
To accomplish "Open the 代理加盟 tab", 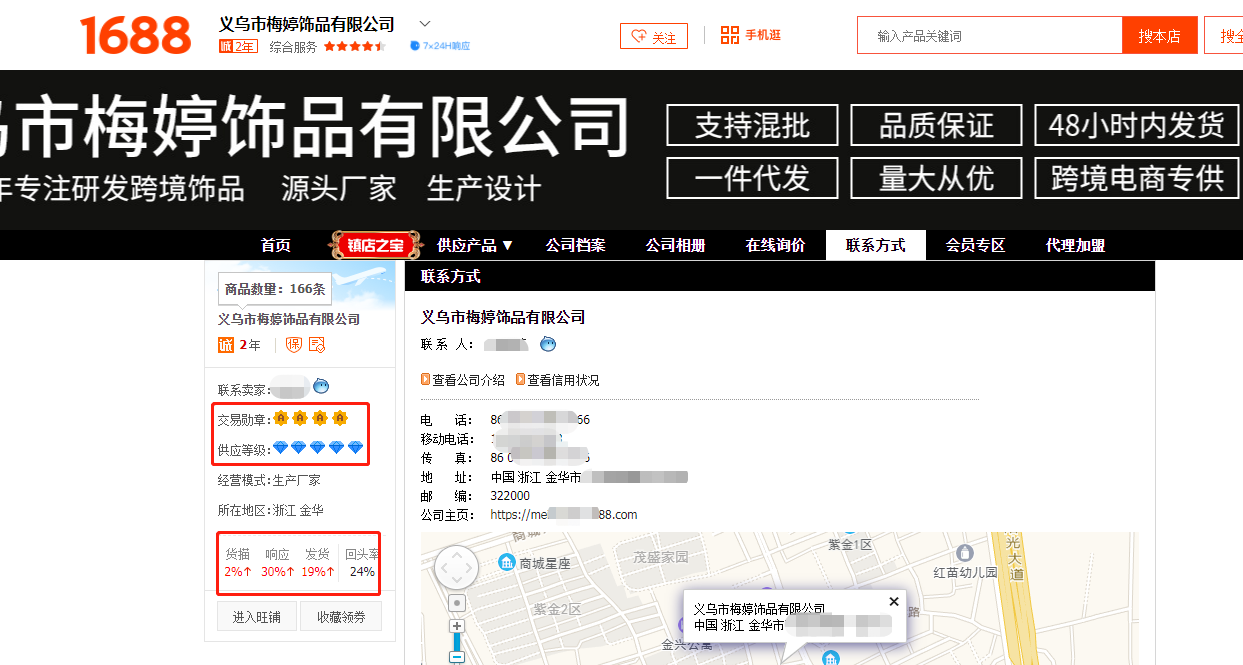I will (1075, 245).
